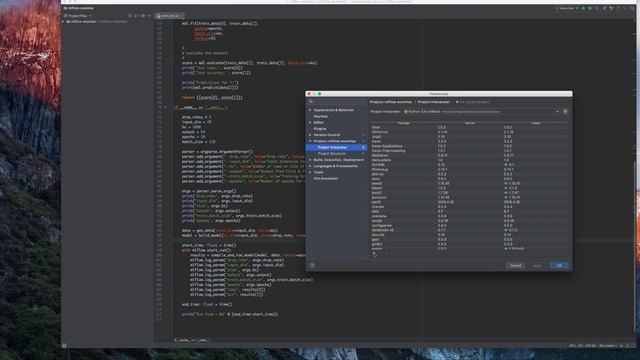Expand mlflow-examples folder in Project tree
This screenshot has width=640, height=360.
click(x=64, y=22)
